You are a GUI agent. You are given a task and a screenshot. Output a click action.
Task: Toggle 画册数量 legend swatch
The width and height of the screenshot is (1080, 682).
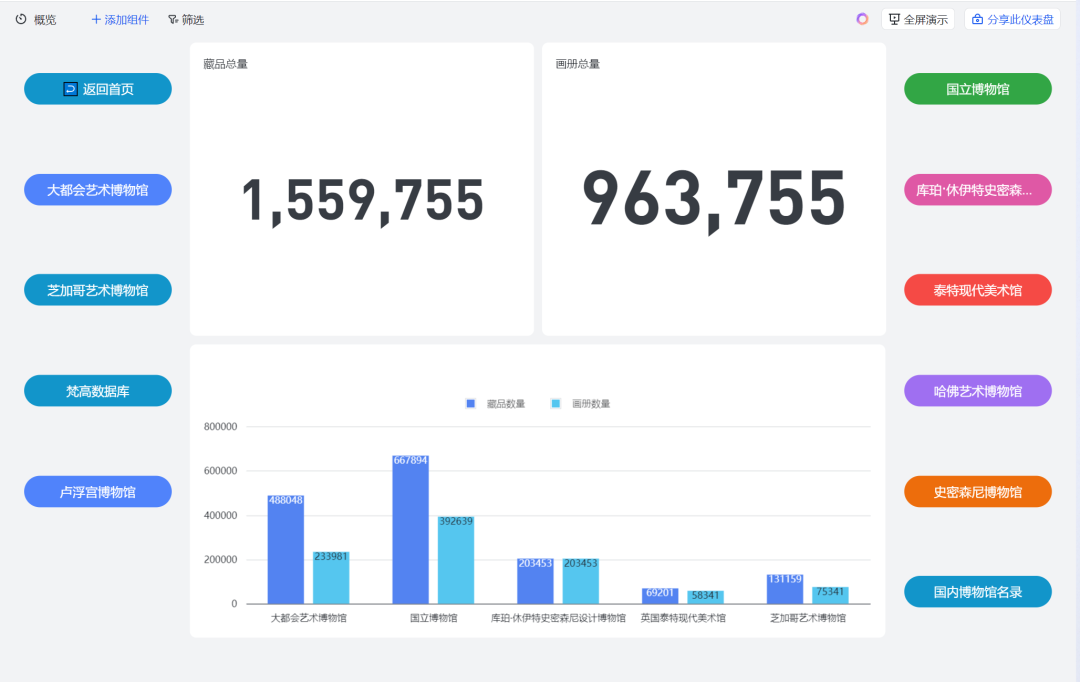coord(556,404)
